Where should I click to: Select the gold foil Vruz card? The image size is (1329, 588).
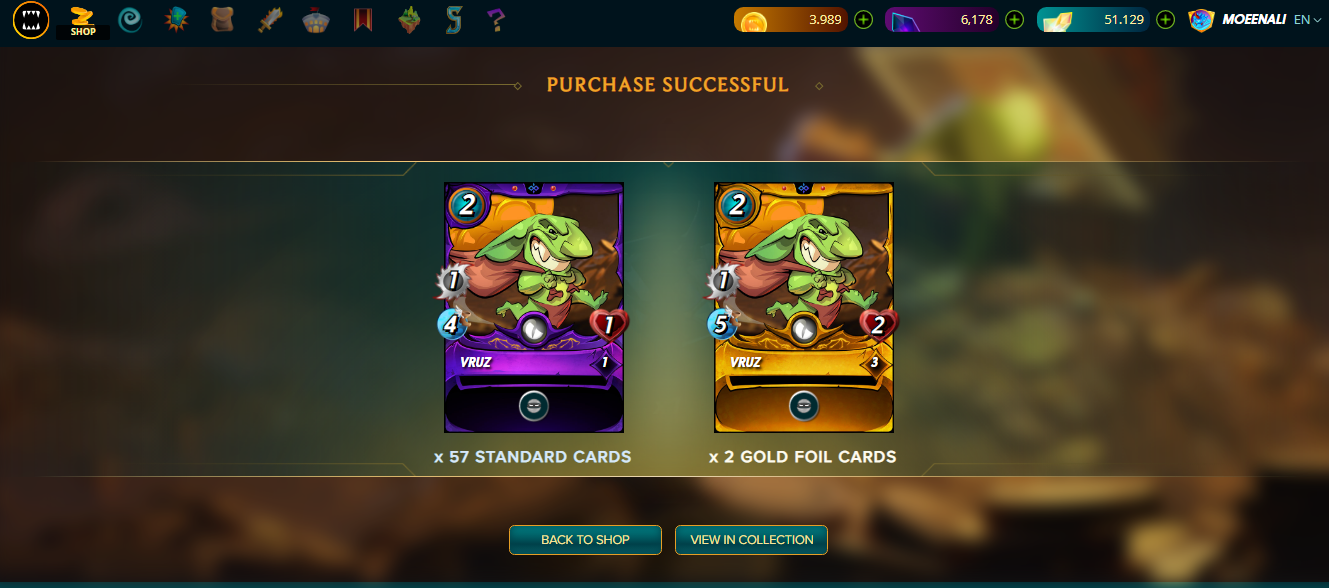point(803,307)
